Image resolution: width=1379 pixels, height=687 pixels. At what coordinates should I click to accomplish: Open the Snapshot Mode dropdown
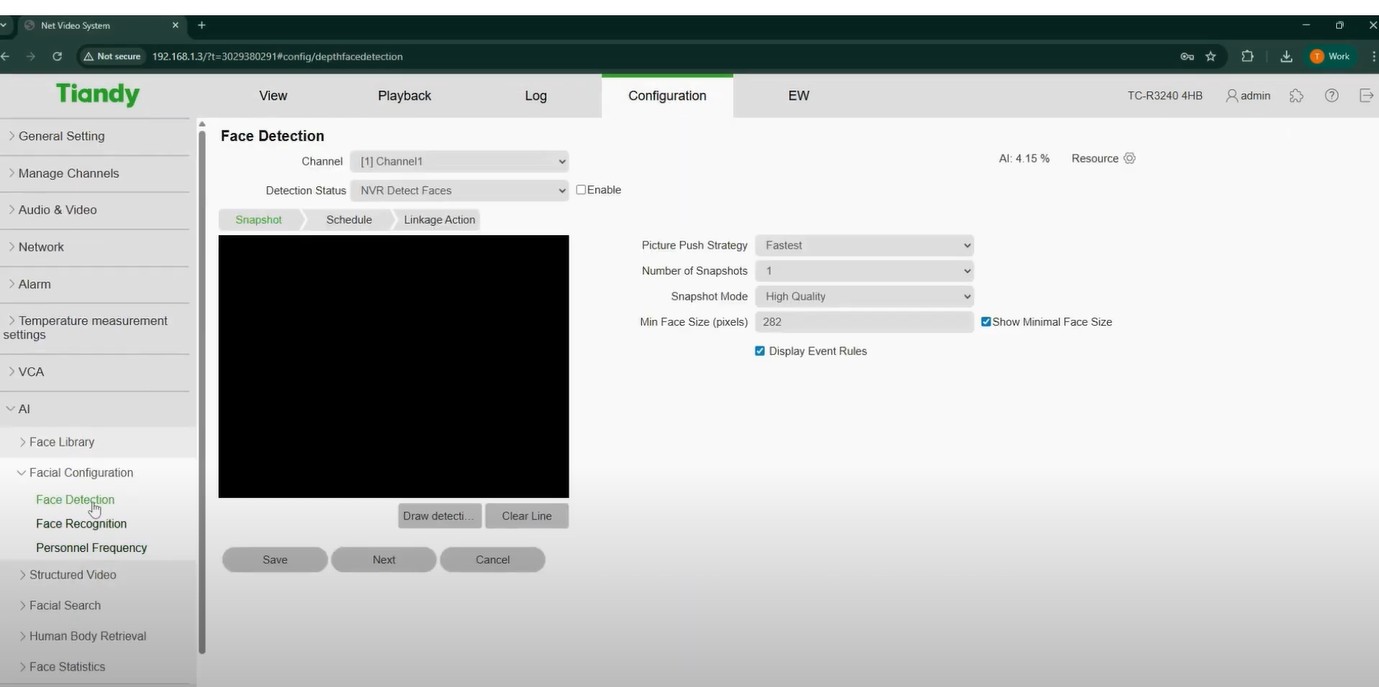pos(864,296)
